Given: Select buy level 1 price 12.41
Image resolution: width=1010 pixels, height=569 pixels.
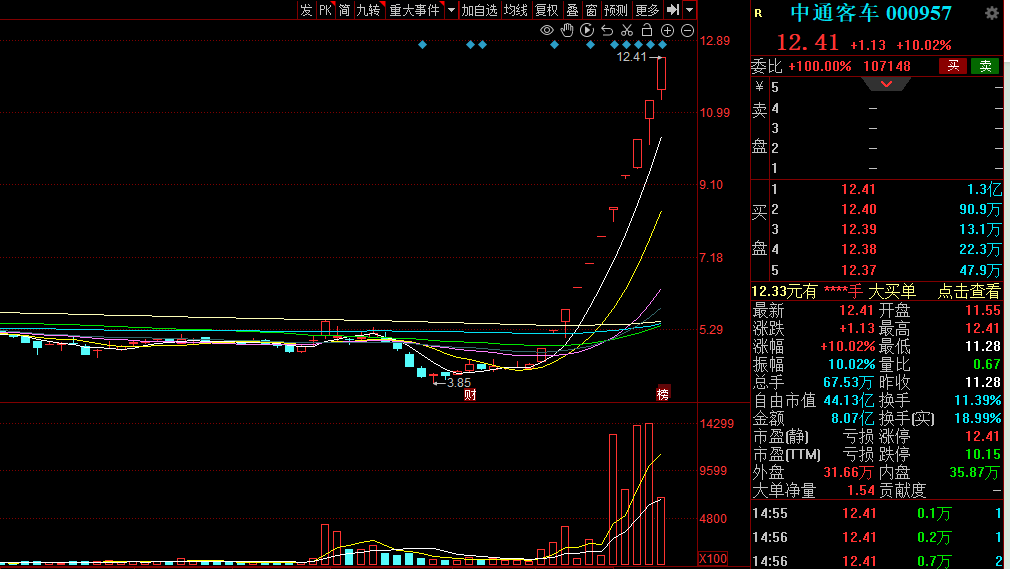Looking at the screenshot, I should coord(858,189).
